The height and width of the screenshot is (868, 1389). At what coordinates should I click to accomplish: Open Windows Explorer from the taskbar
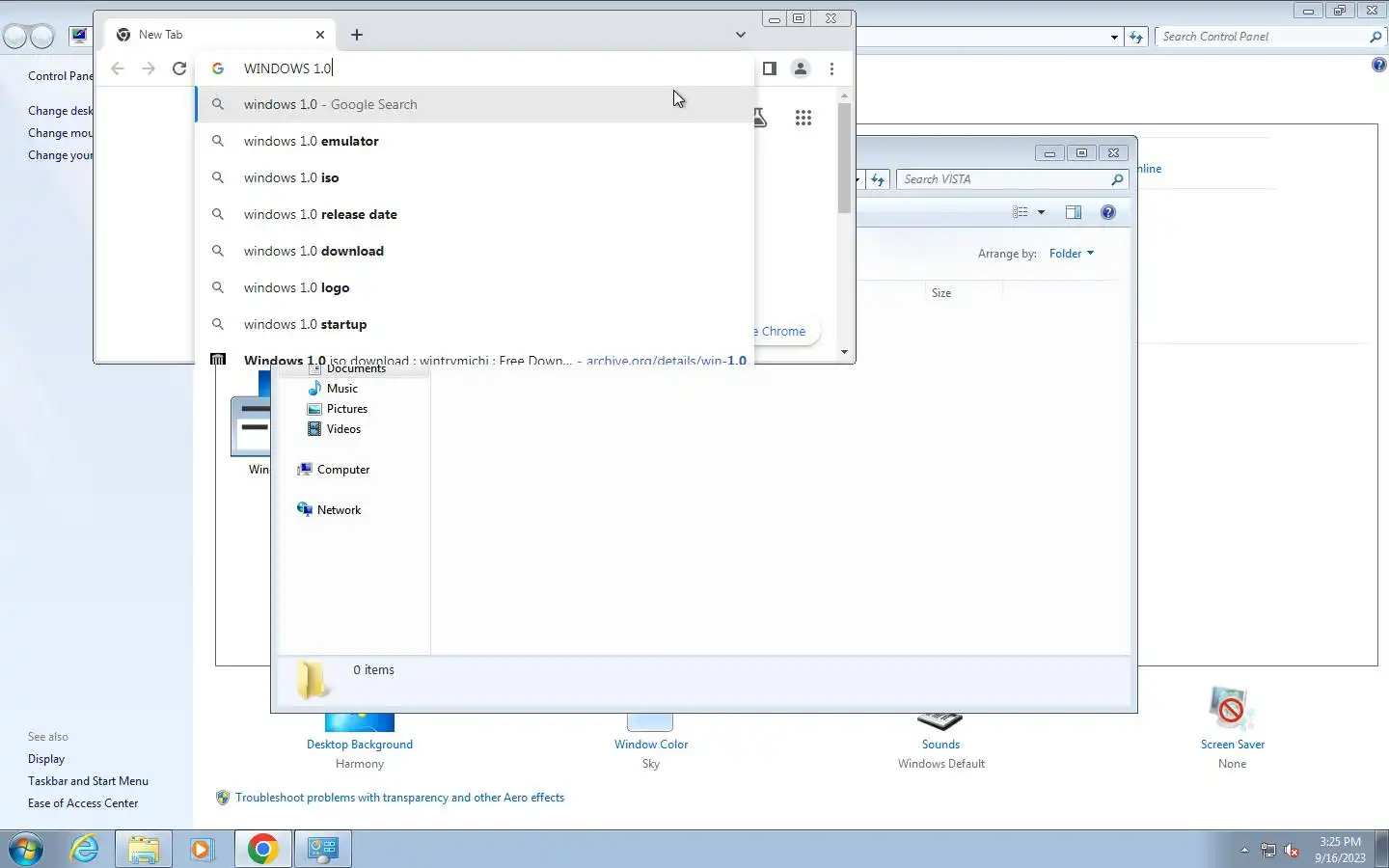click(x=143, y=849)
